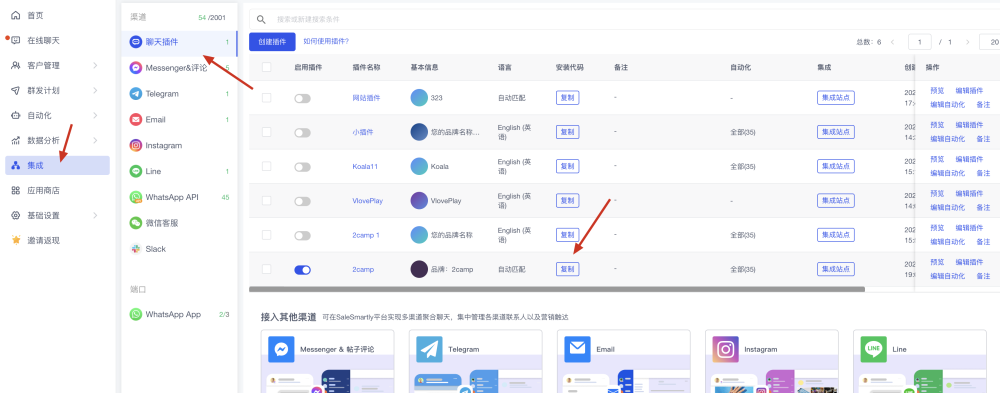Toggle the select-all checkbox in table header
This screenshot has height=393, width=1000.
coord(267,67)
